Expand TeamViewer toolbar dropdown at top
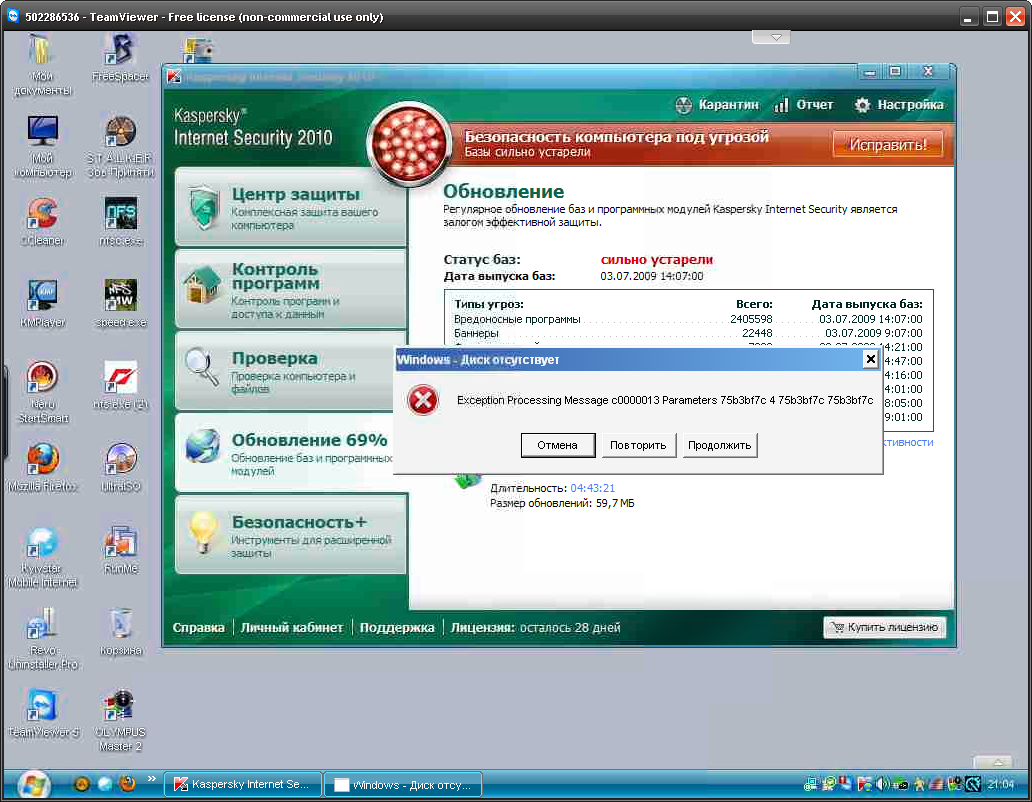This screenshot has width=1032, height=802. click(771, 38)
